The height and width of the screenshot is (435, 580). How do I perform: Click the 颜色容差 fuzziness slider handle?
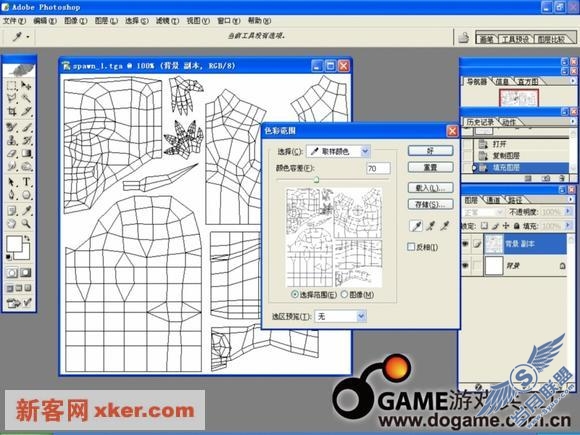317,180
